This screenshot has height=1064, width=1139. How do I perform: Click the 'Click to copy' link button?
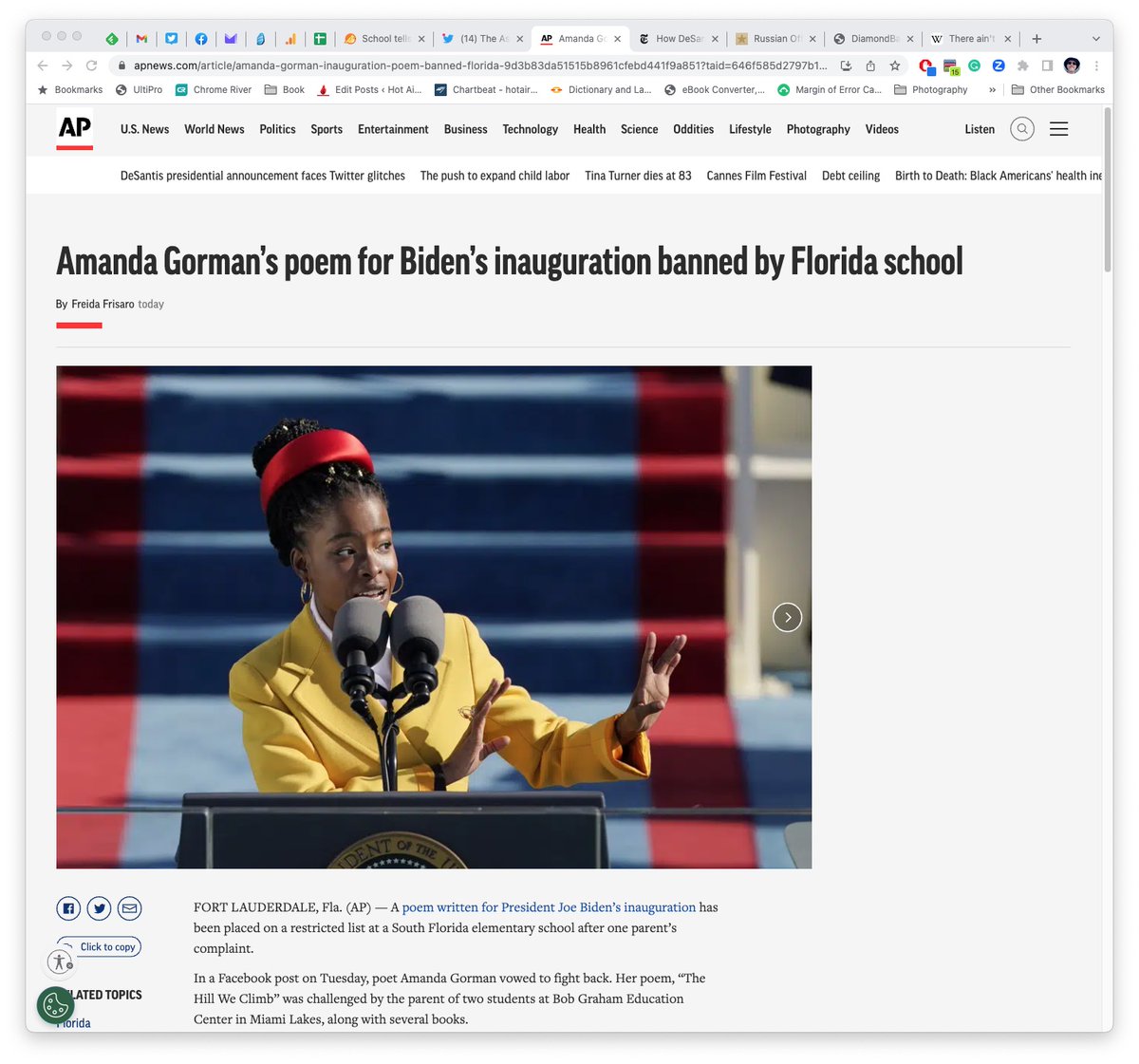pyautogui.click(x=100, y=946)
